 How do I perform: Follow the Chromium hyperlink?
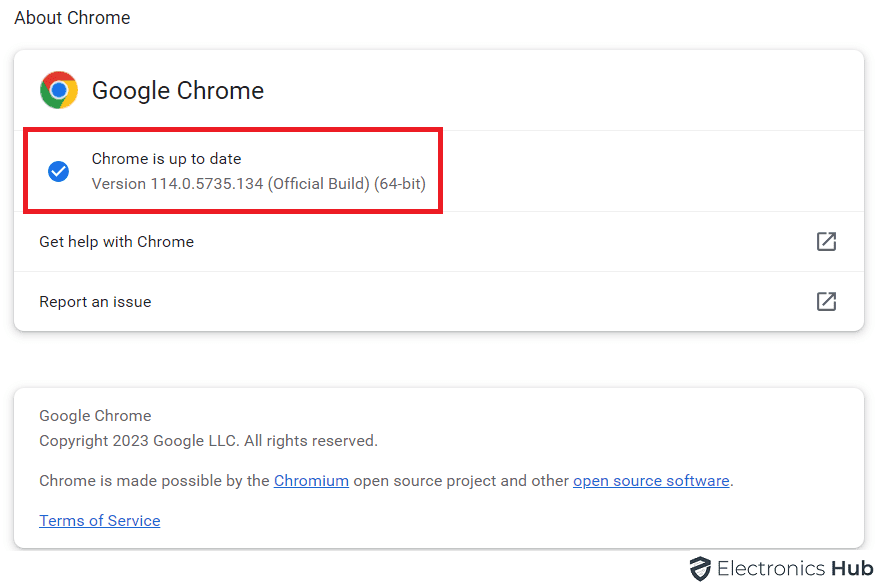click(x=311, y=481)
